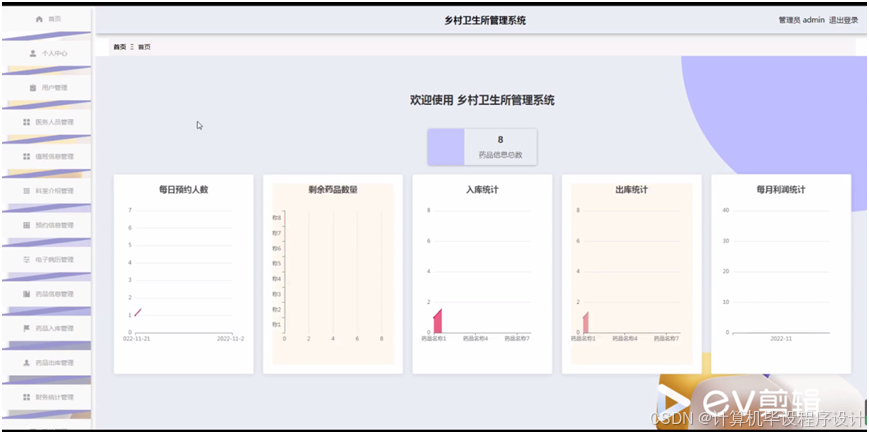Go to 财务统计管理 in the sidebar
869x434 pixels.
tap(47, 397)
